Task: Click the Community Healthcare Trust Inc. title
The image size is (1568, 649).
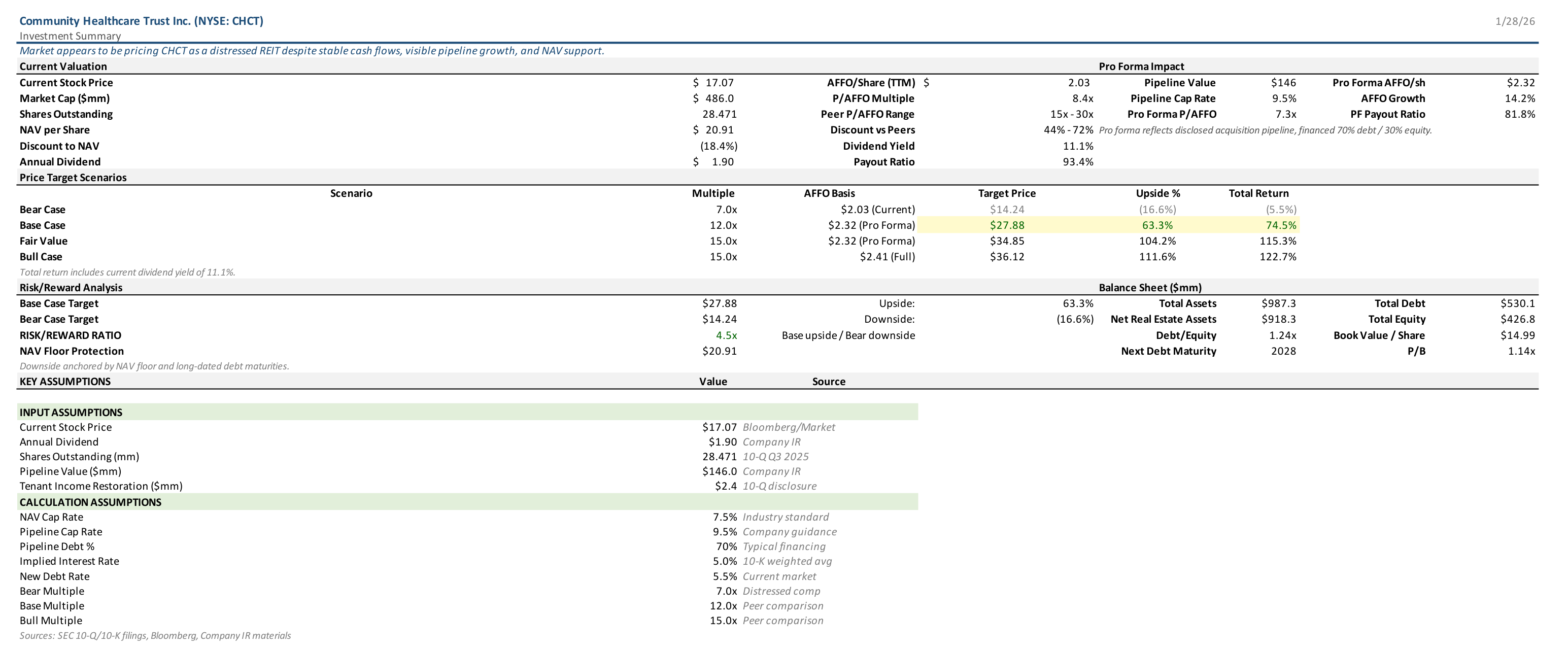Action: pos(141,21)
